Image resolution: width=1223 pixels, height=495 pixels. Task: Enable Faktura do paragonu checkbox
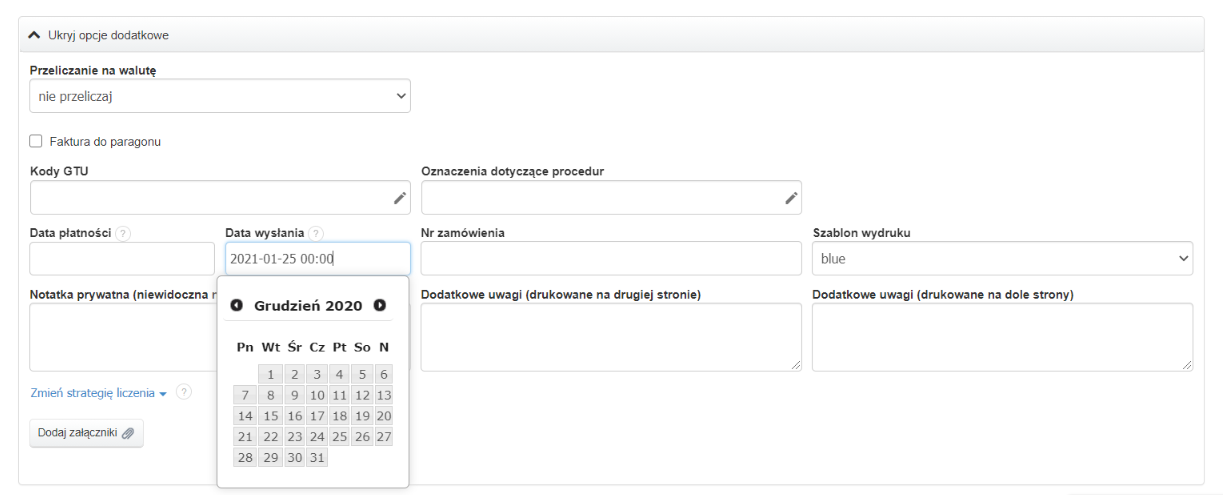pyautogui.click(x=36, y=142)
